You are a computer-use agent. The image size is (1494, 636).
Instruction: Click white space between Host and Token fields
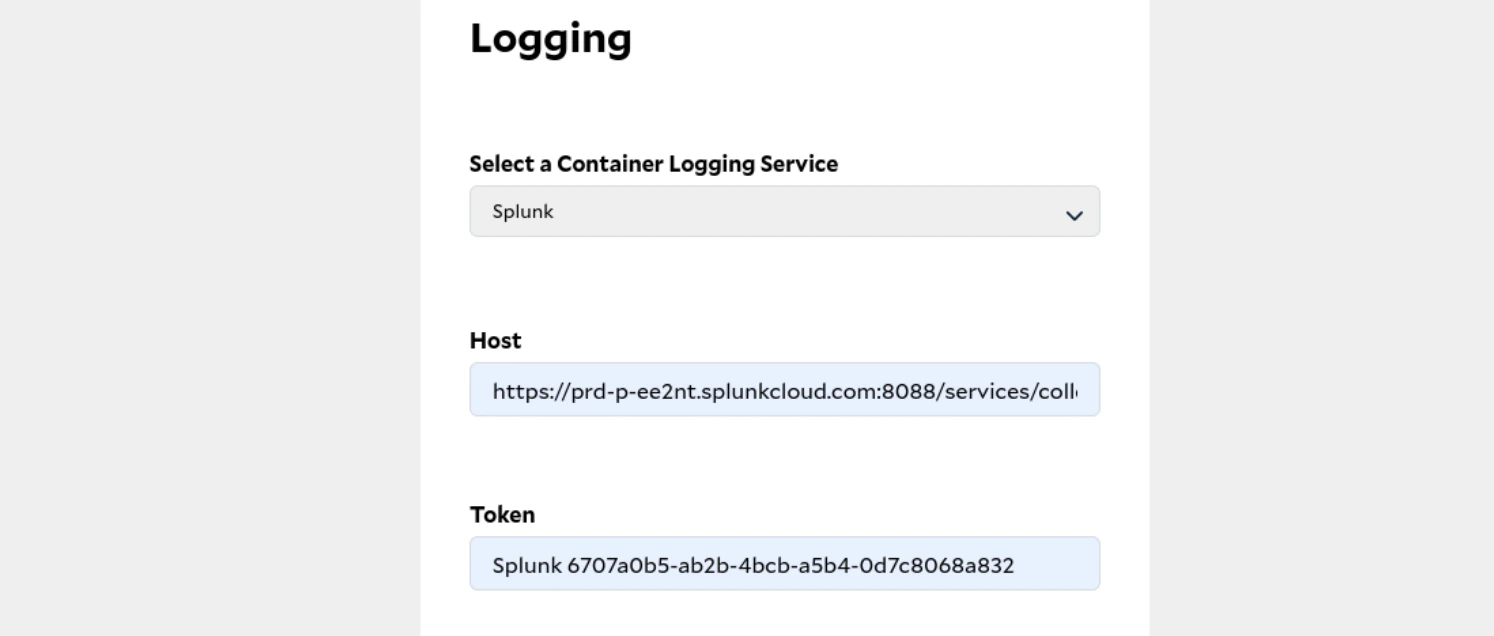[784, 460]
